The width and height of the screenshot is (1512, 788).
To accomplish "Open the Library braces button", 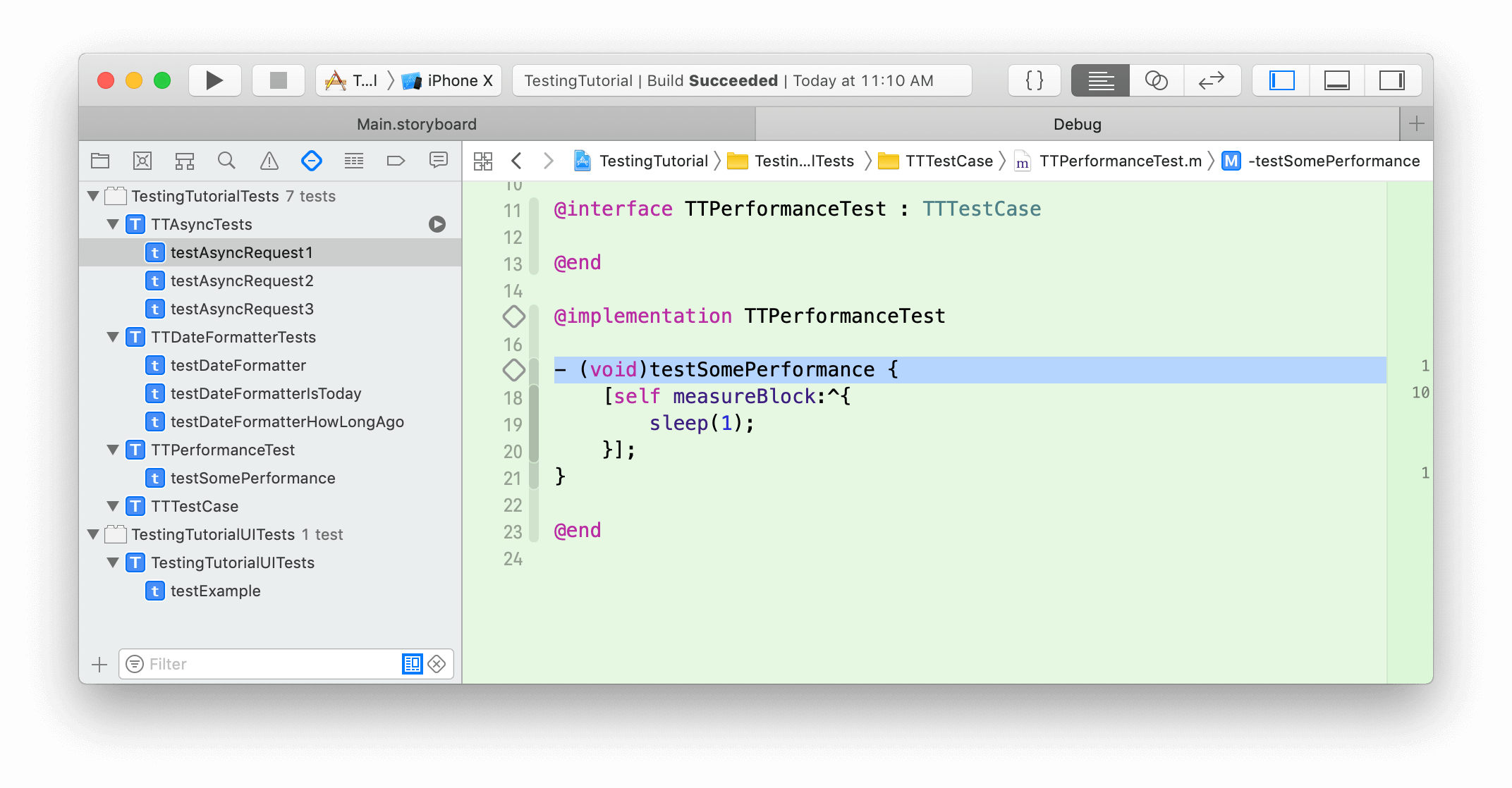I will (x=1034, y=80).
